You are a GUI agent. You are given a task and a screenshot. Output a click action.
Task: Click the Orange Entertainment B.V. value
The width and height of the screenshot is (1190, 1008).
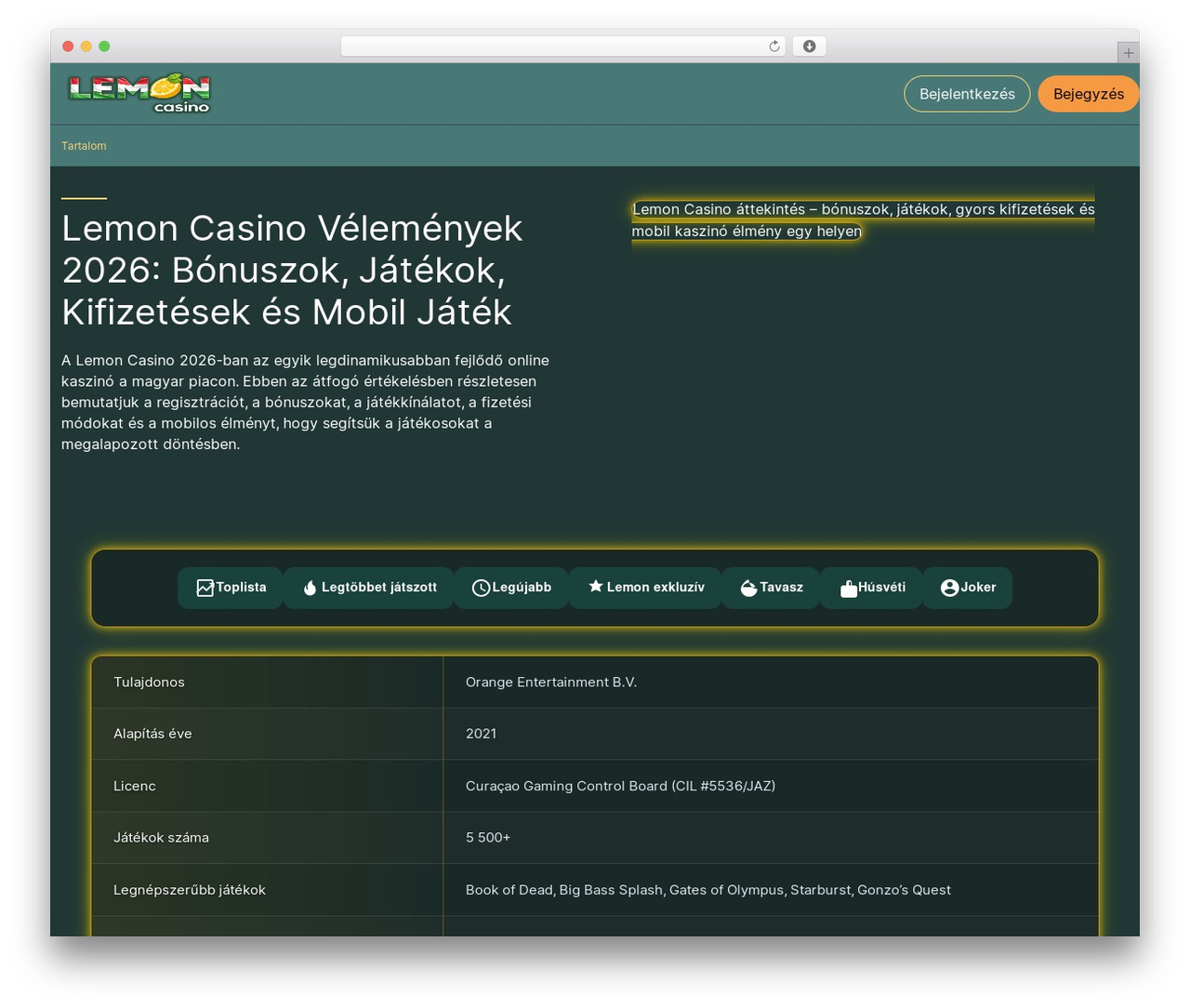pos(551,683)
